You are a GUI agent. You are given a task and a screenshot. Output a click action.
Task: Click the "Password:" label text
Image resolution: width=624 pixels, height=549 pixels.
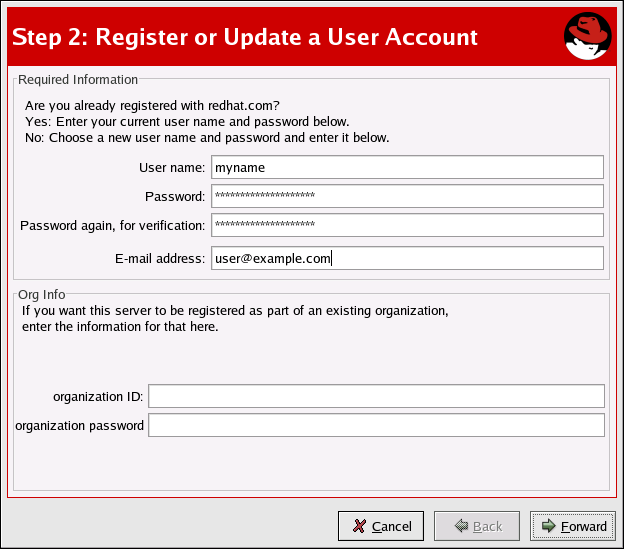pos(175,196)
